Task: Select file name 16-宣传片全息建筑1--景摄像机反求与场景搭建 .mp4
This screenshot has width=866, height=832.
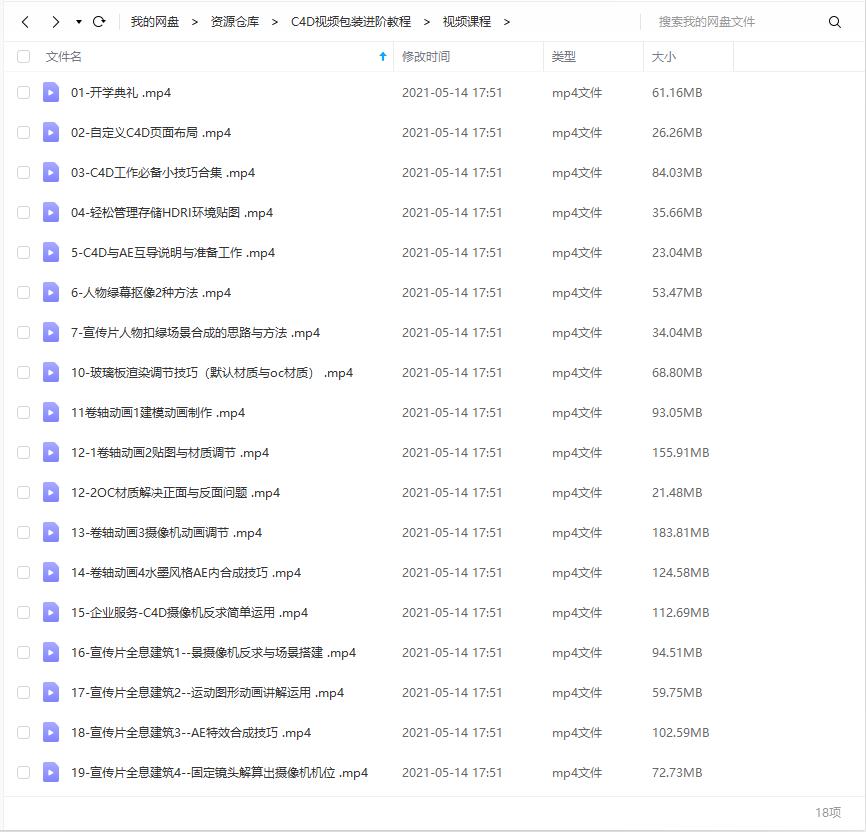Action: click(x=213, y=652)
